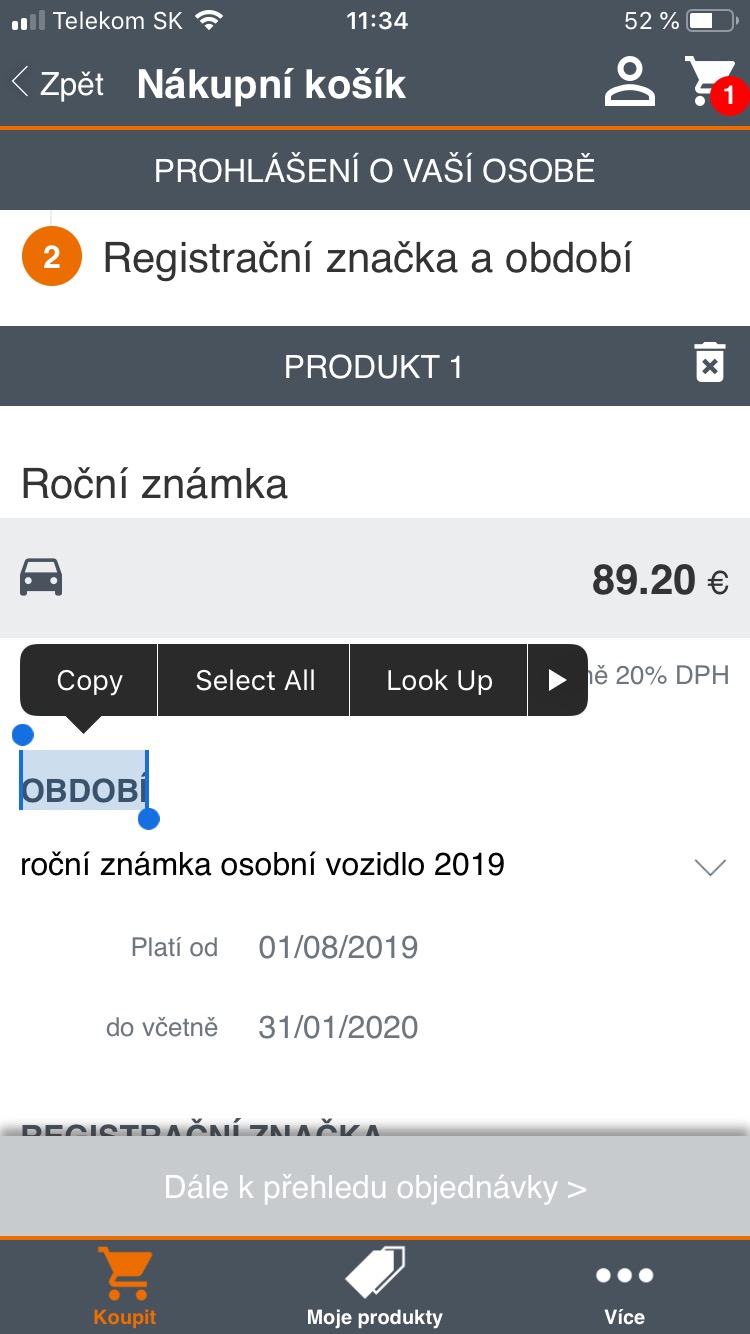Screen dimensions: 750x1334
Task: Choose Select All in the popup menu
Action: click(255, 680)
